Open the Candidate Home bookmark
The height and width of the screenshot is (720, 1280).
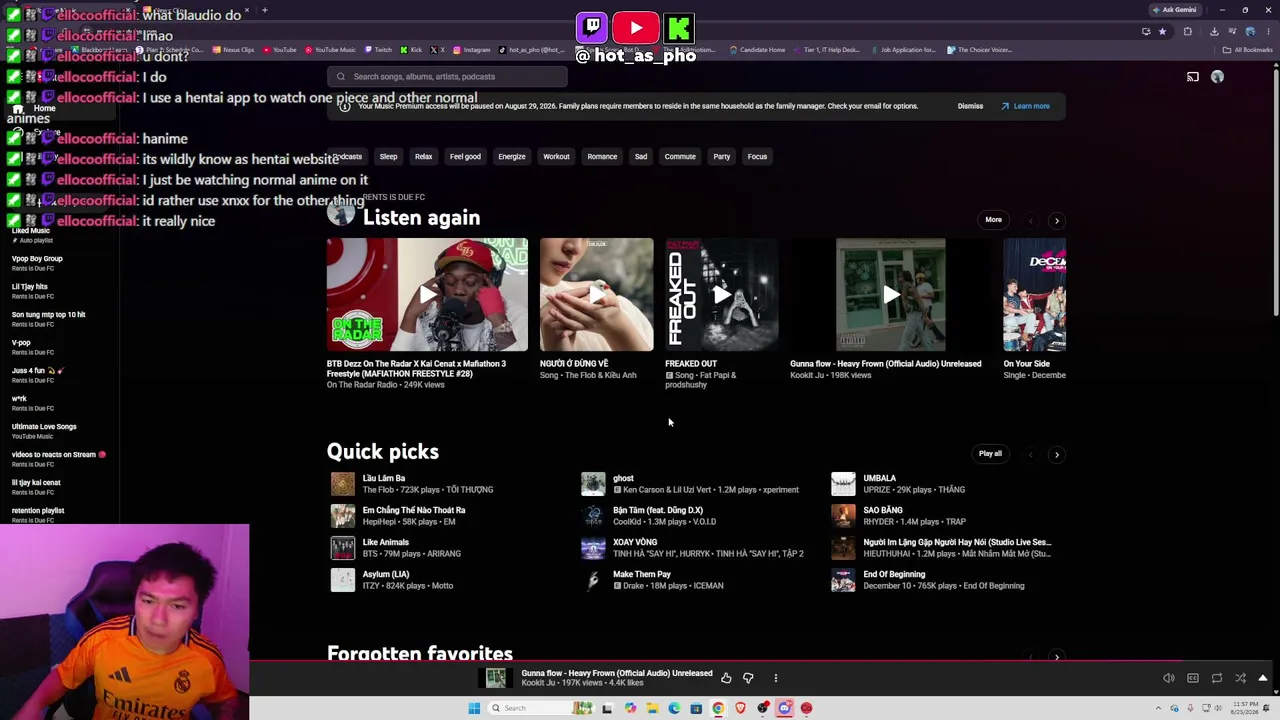[x=758, y=50]
